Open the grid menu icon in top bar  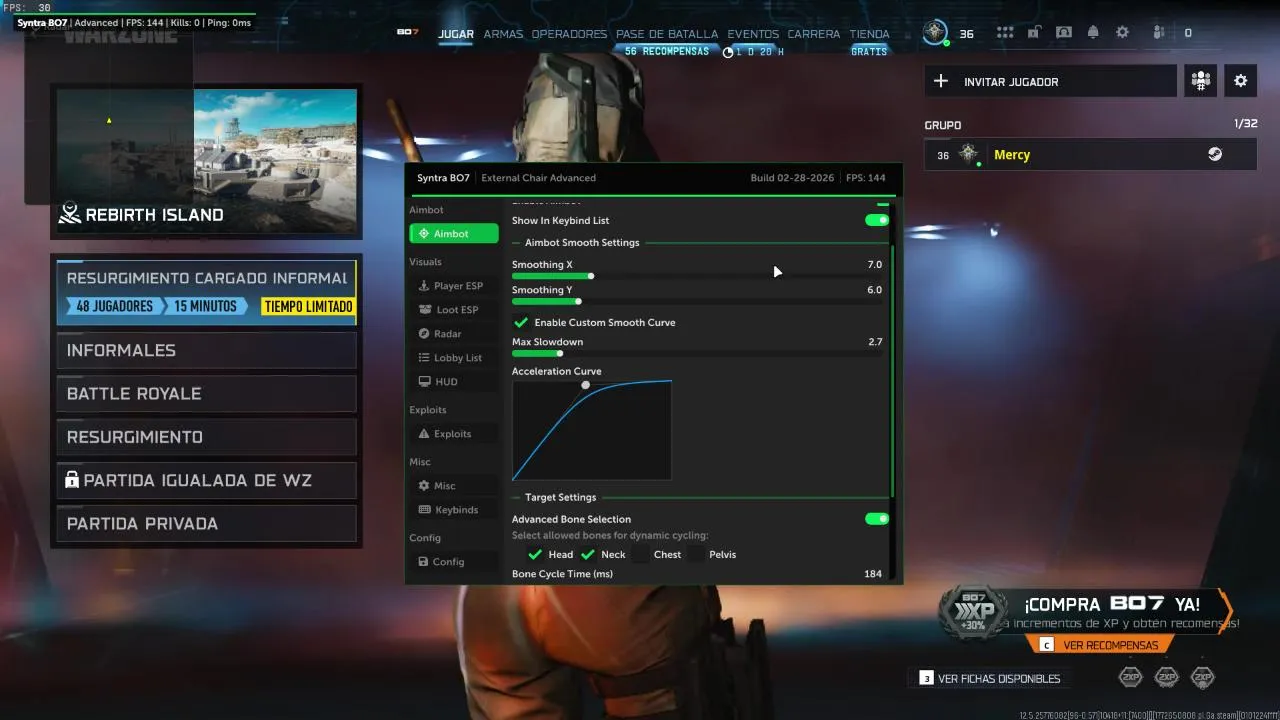tap(1005, 33)
